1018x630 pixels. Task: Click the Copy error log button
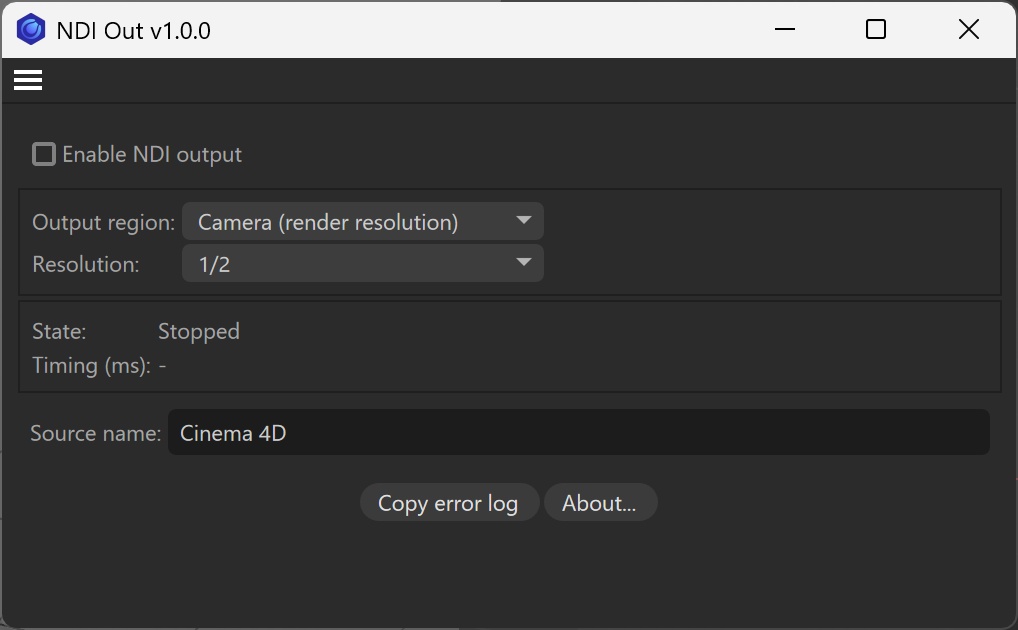(449, 503)
